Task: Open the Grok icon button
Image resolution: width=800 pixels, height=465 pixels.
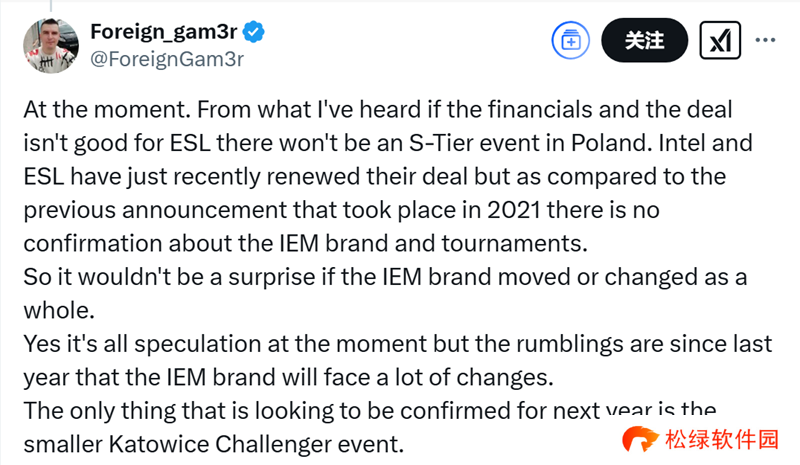Action: click(x=718, y=40)
